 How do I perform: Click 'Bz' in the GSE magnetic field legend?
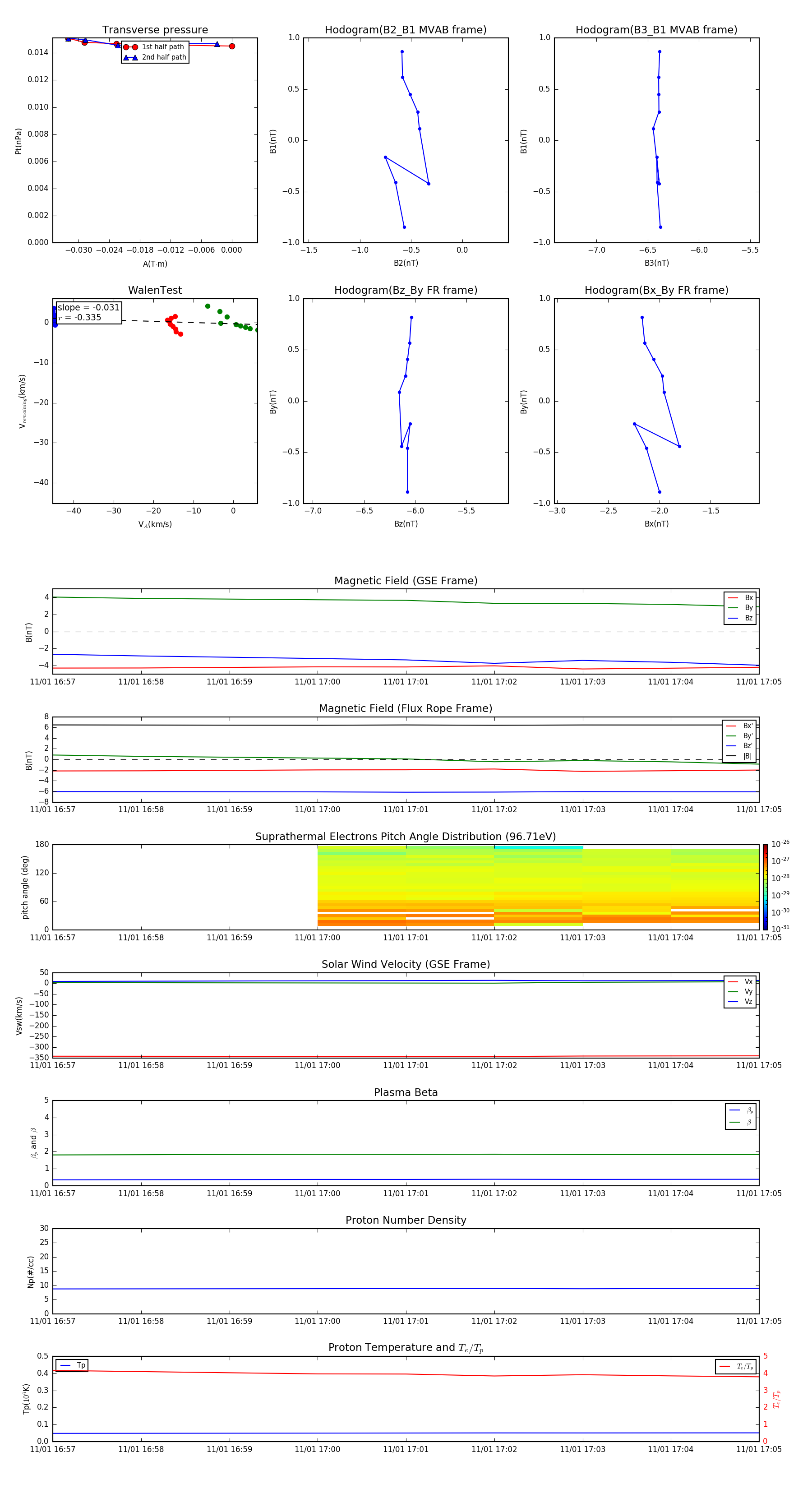point(741,619)
